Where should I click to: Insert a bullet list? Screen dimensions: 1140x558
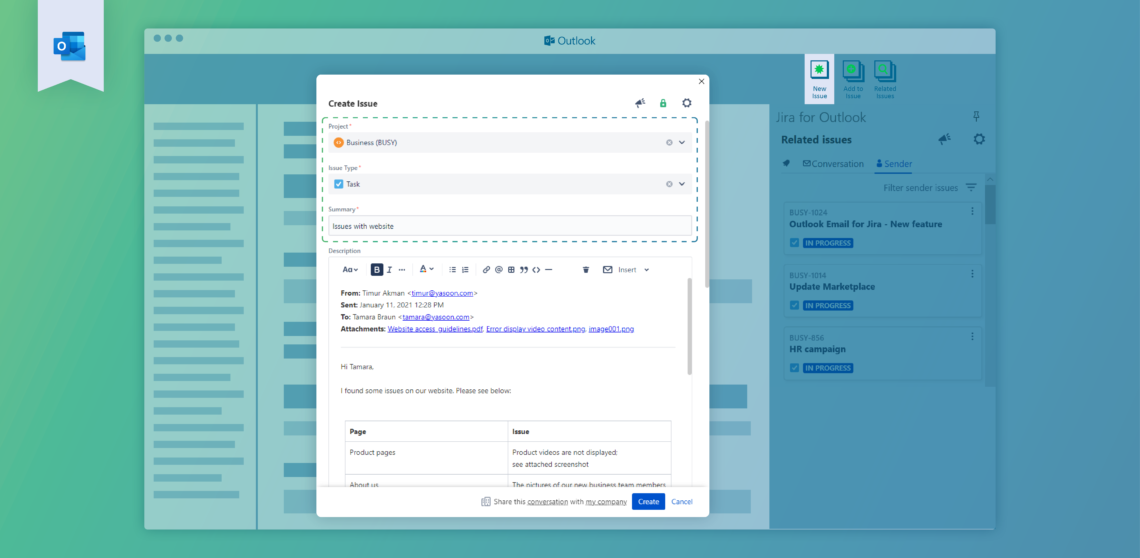click(x=452, y=270)
